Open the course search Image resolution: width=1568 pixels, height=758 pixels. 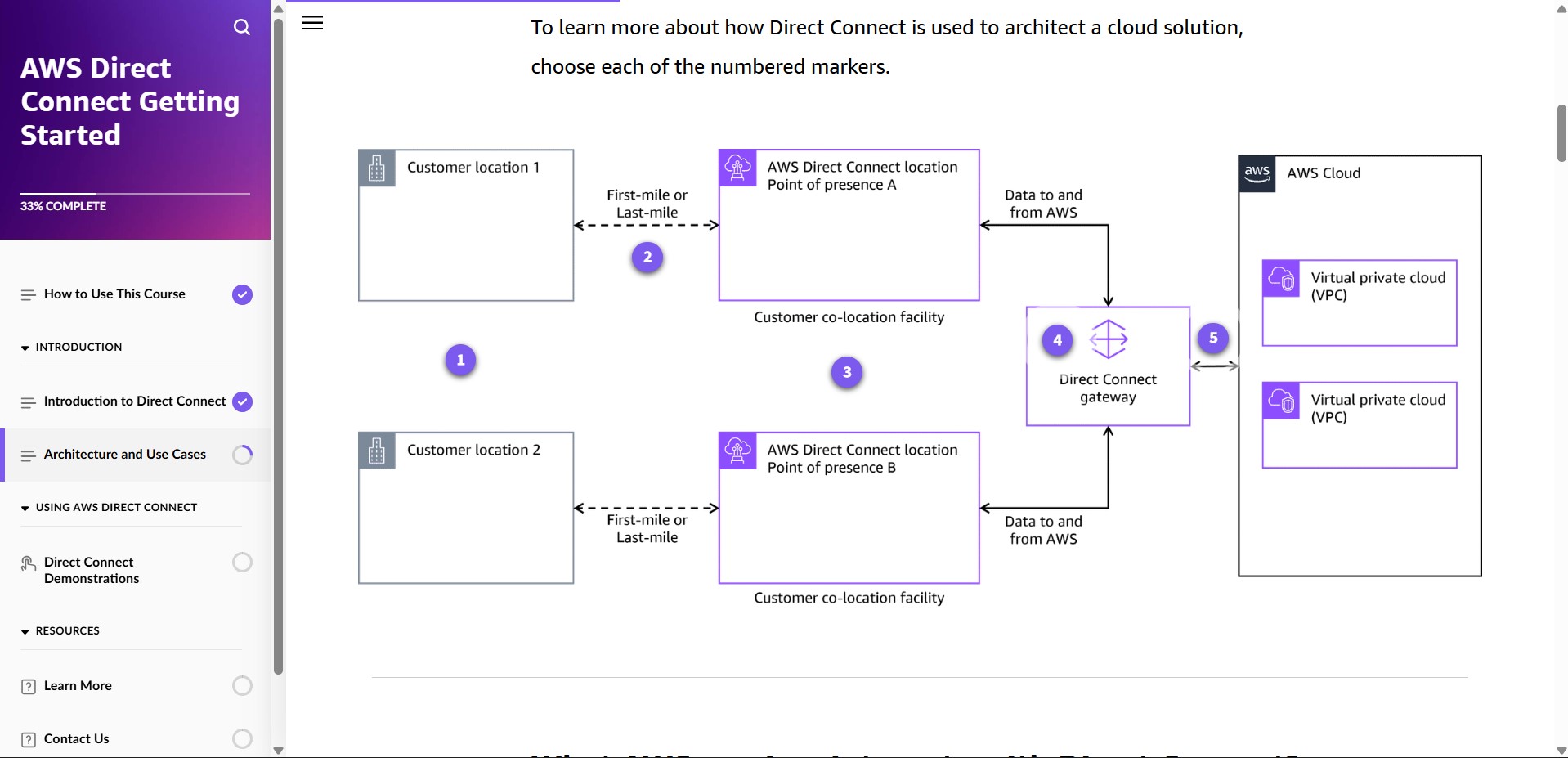[242, 27]
